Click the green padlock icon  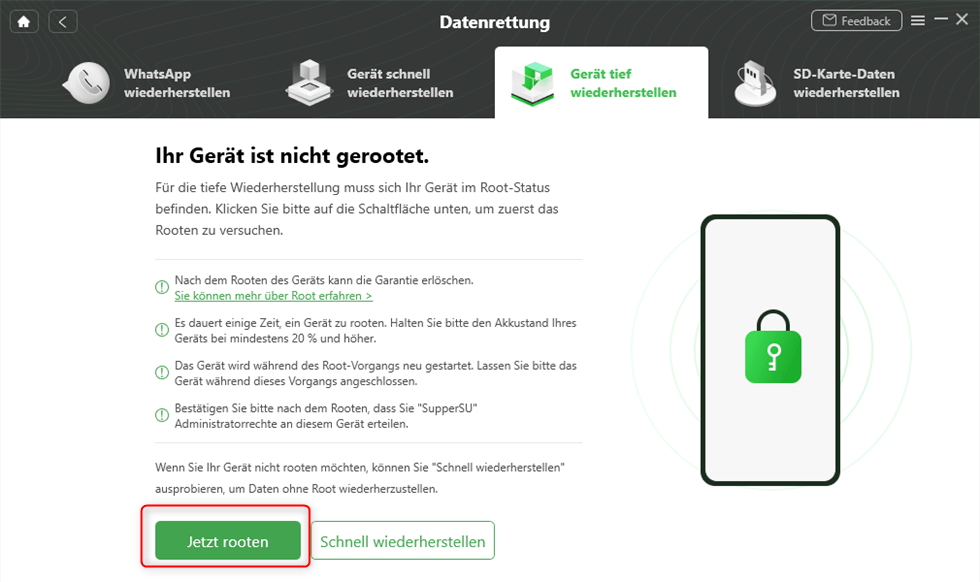[773, 346]
